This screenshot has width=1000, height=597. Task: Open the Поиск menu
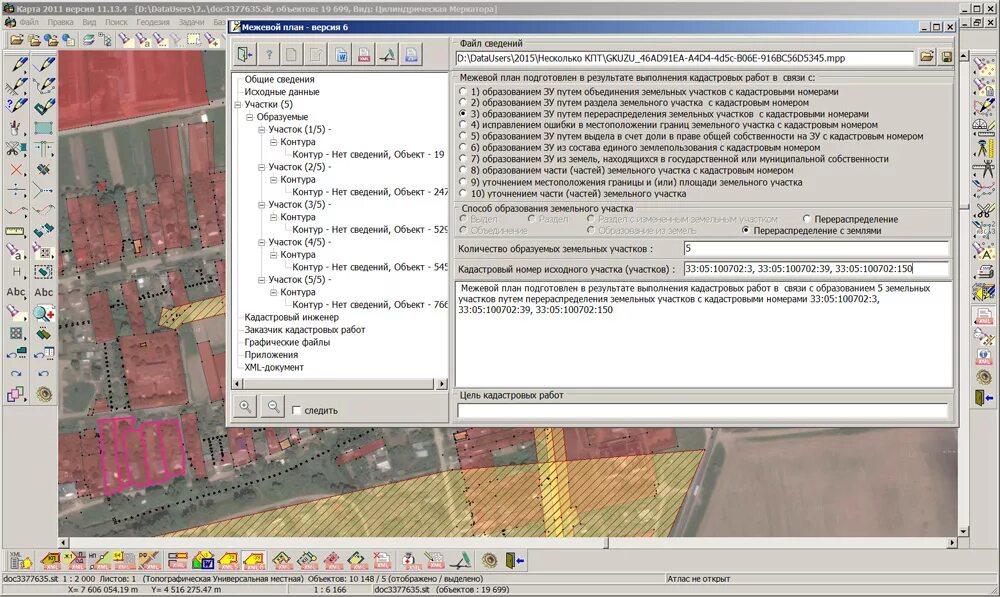[116, 22]
